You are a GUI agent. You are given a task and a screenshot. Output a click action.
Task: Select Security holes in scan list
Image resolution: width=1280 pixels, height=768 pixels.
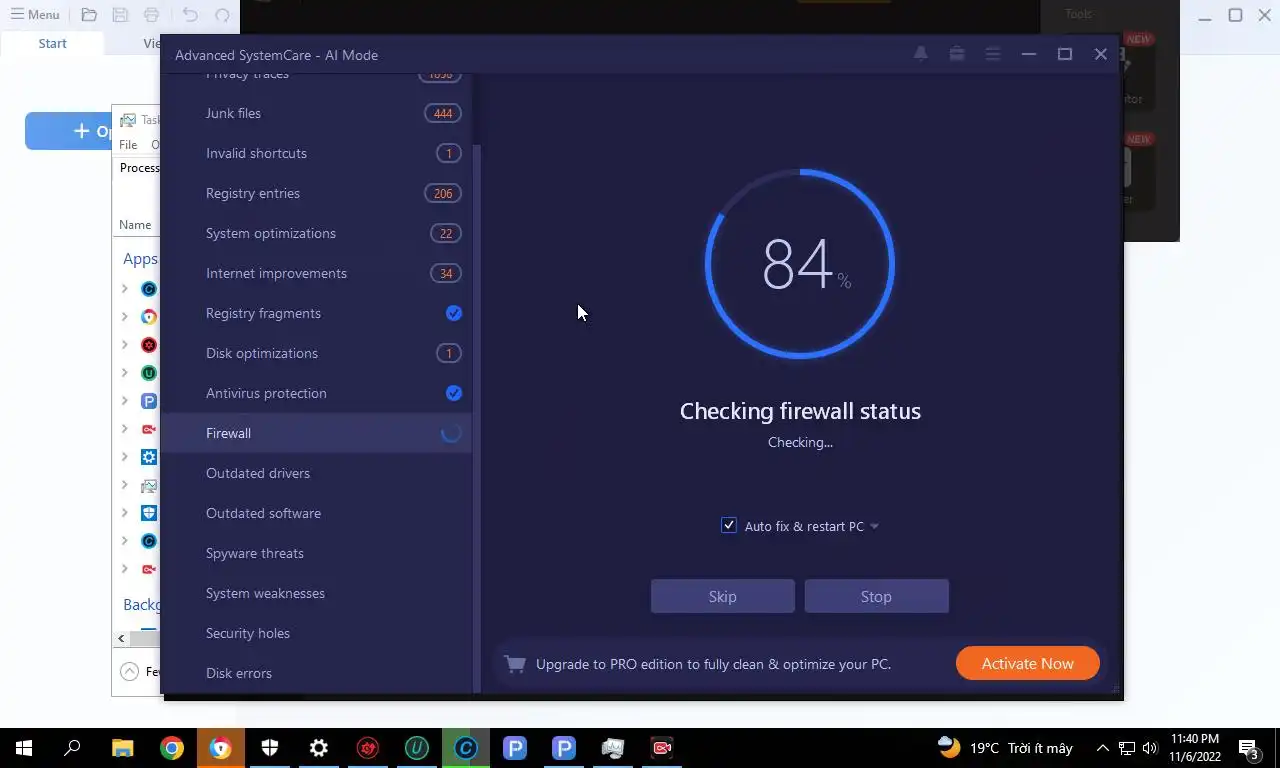pyautogui.click(x=316, y=633)
